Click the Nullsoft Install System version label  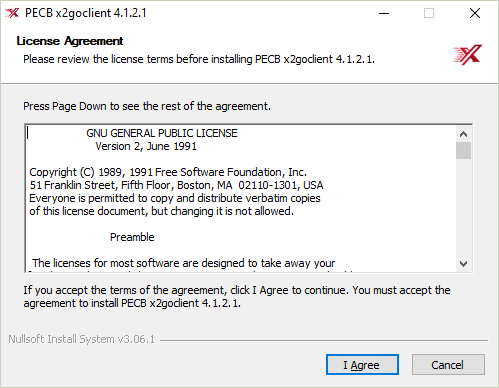(x=82, y=339)
